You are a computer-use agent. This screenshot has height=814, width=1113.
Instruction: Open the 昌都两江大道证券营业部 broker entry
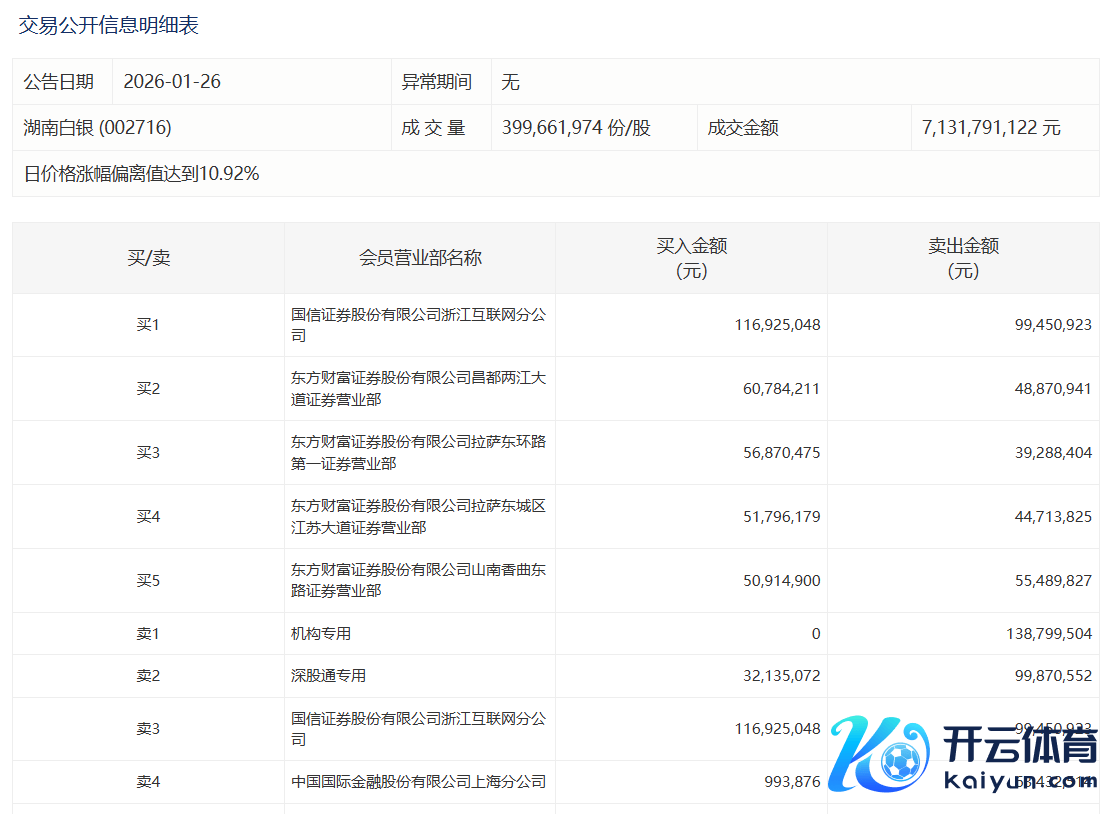coord(418,389)
